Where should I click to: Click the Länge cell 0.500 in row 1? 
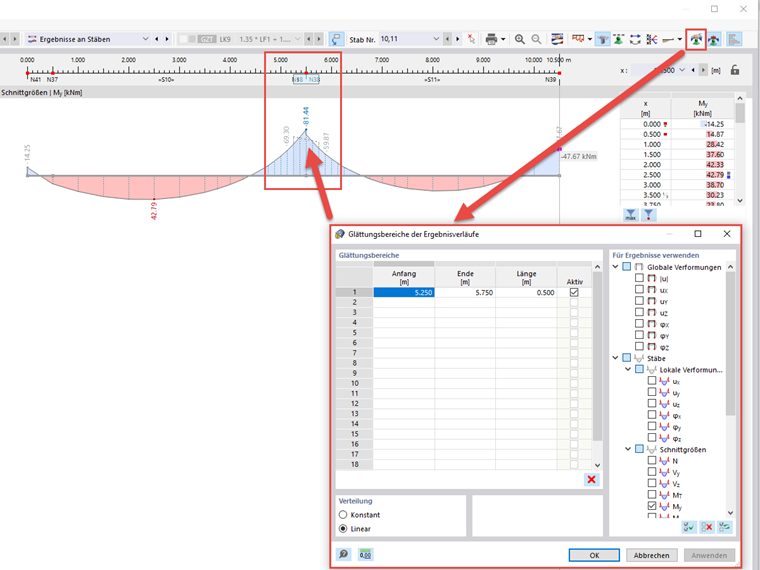point(526,292)
